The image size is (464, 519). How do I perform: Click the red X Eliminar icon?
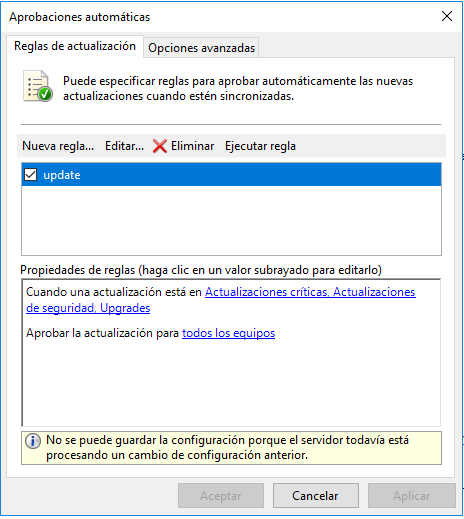[x=160, y=146]
